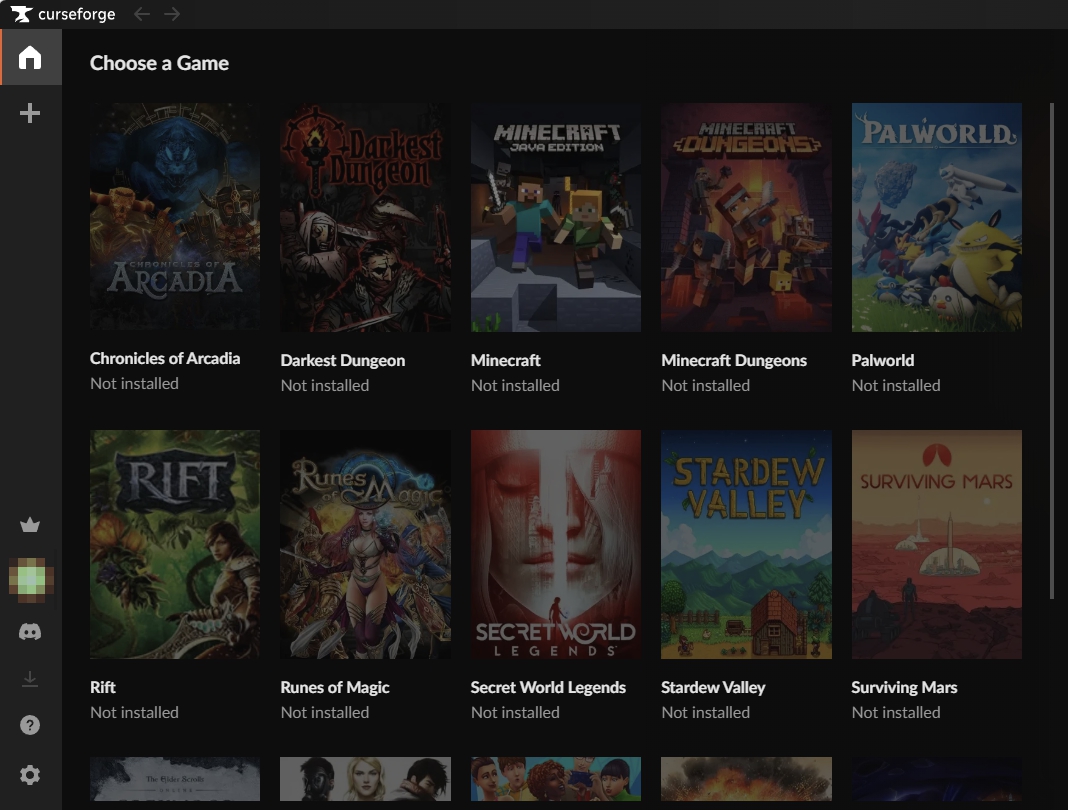
Task: Select the Runes of Magic cover
Action: point(365,544)
